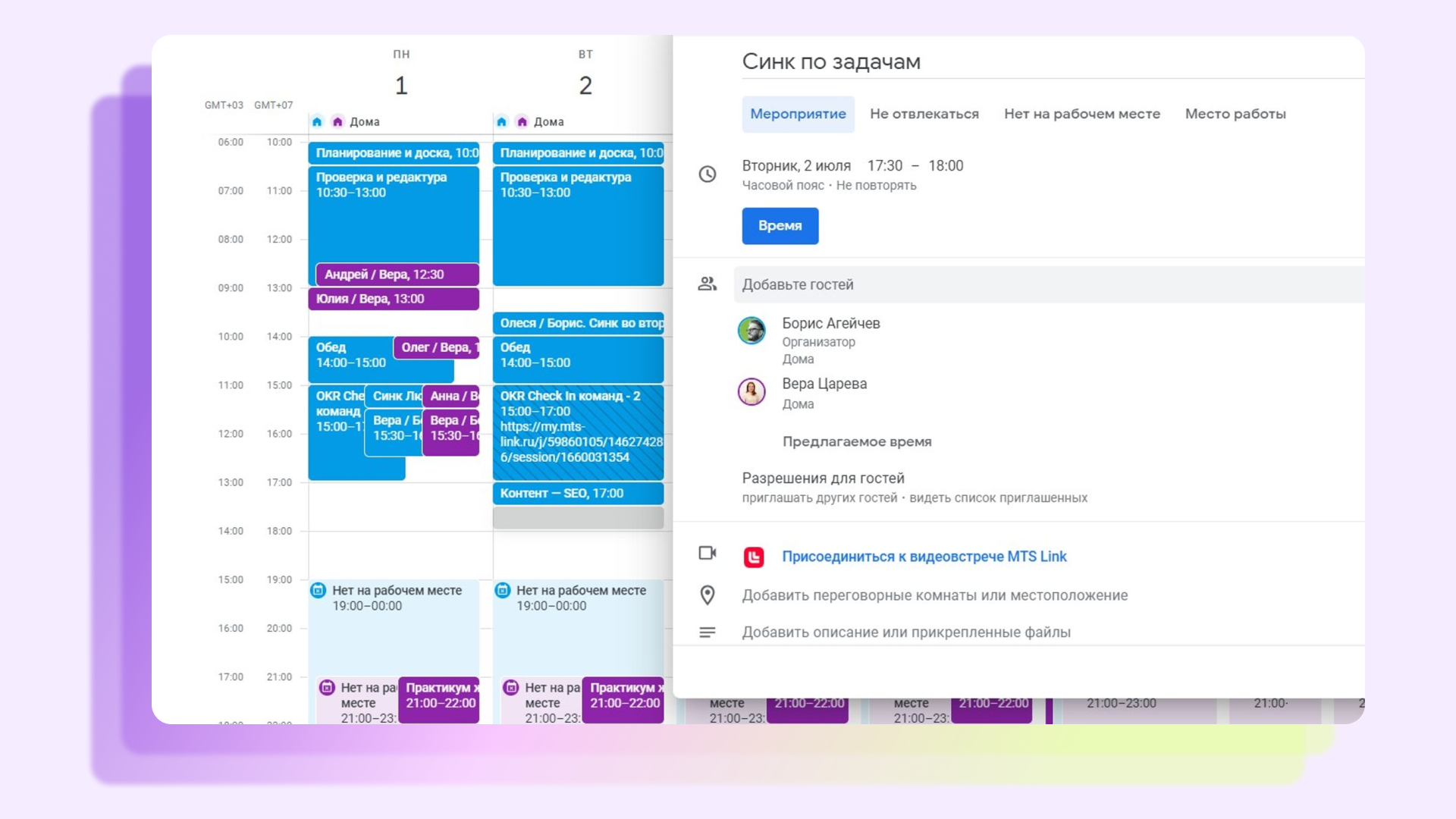Click the blue Время button
This screenshot has width=1456, height=819.
coord(780,226)
